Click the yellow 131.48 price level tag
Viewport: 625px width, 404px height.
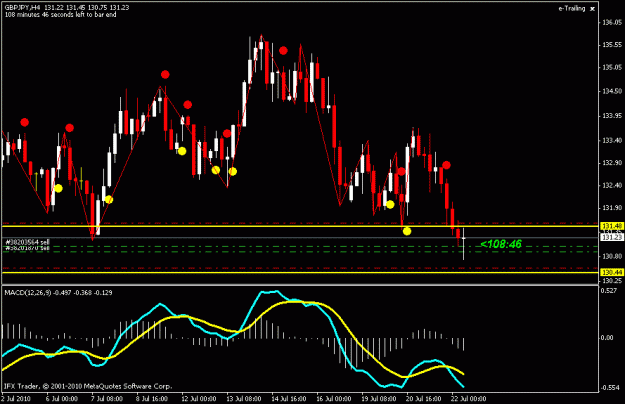[x=612, y=226]
